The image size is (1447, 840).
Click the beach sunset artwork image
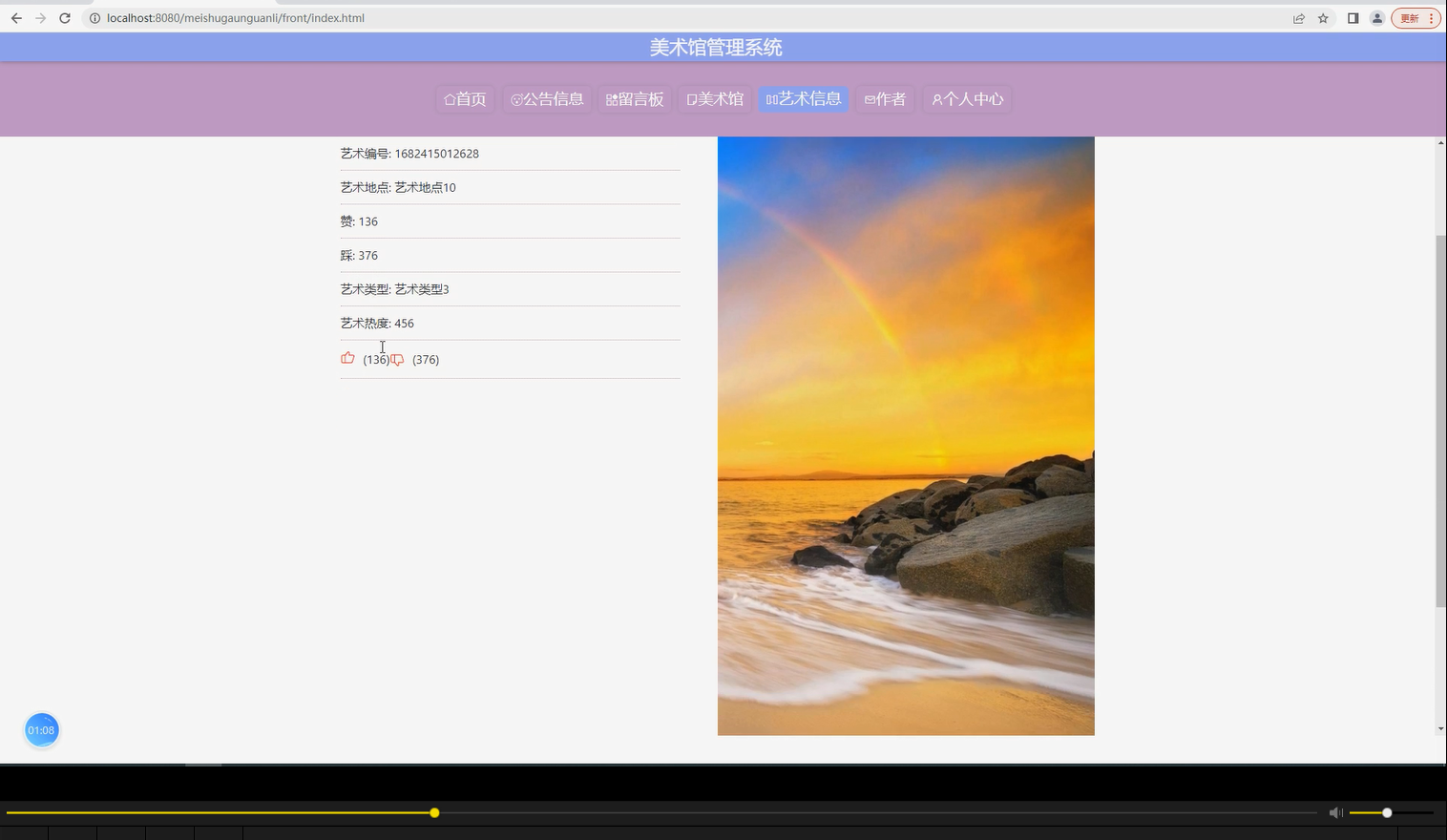(x=906, y=436)
